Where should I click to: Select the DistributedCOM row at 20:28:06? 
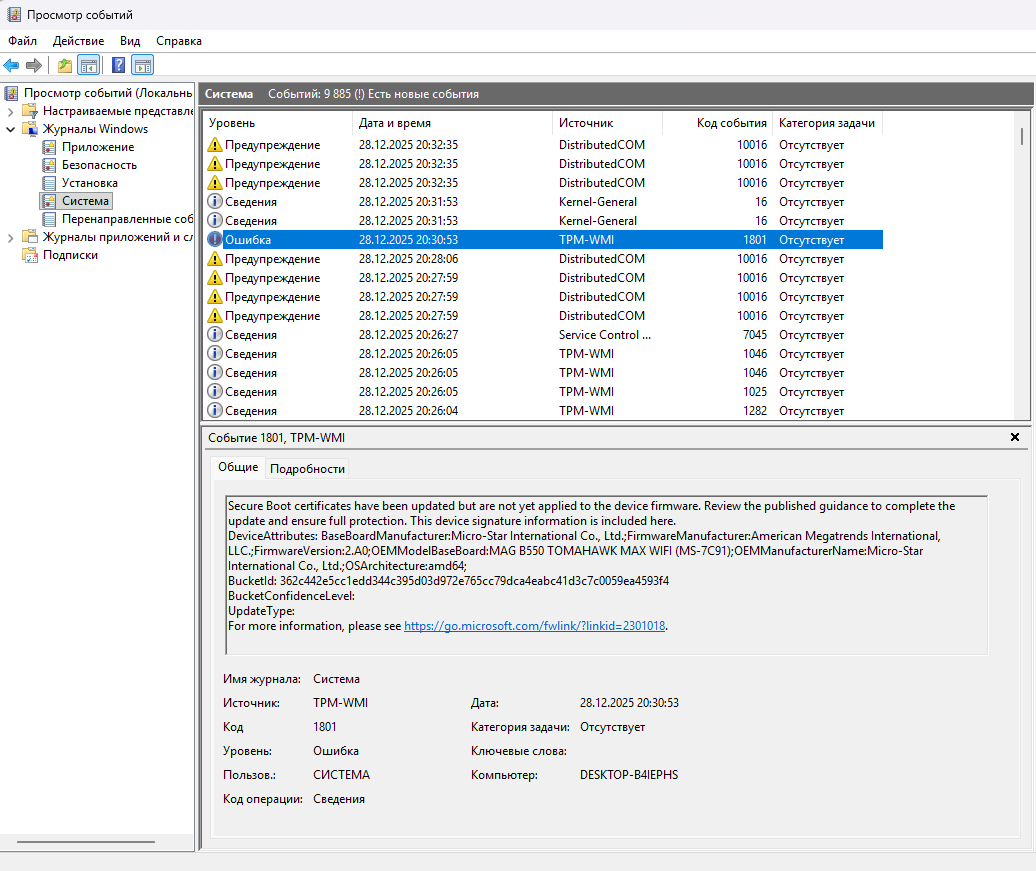(x=543, y=259)
